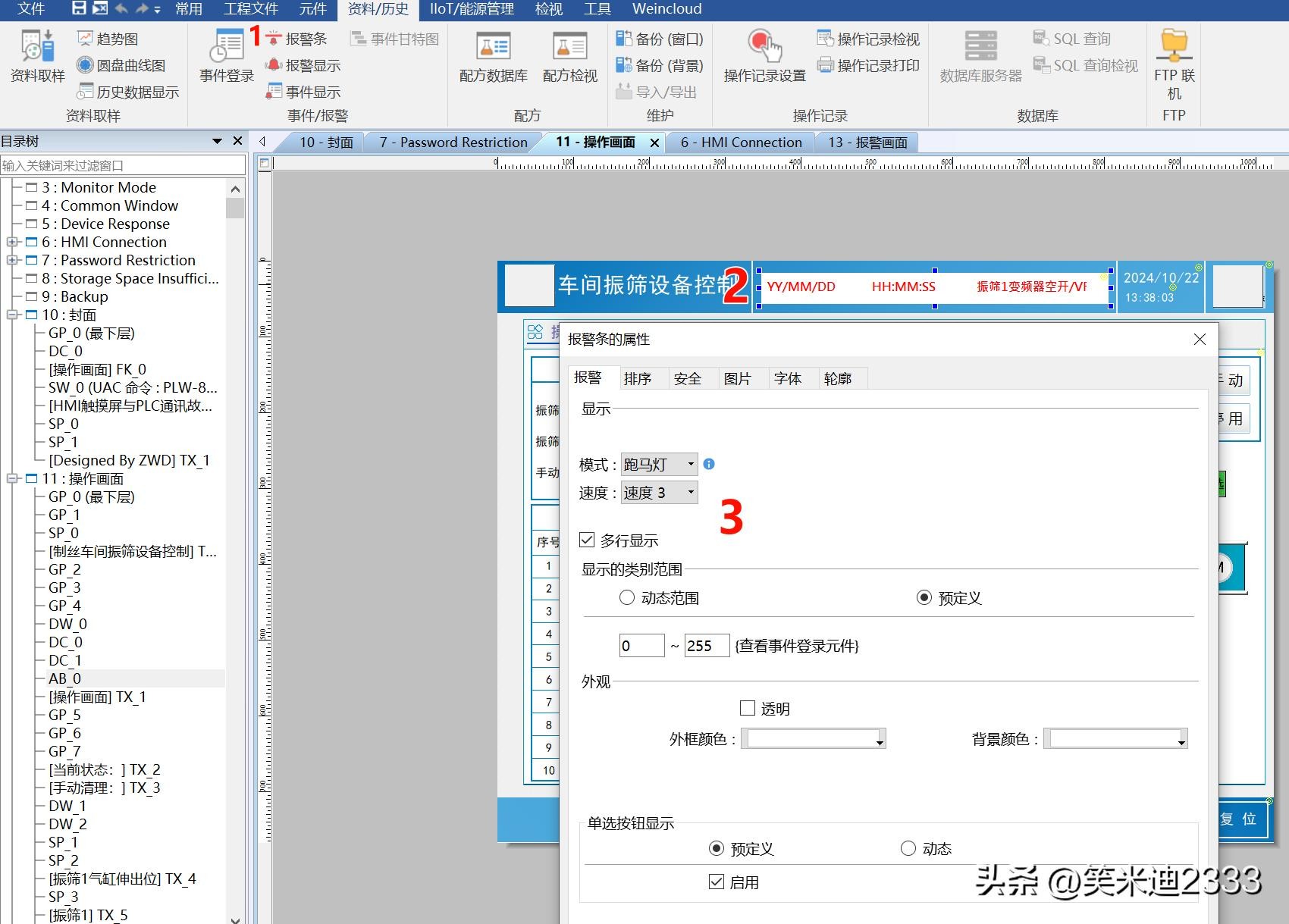
Task: Open the 模式 跑马灯 dropdown
Action: (x=659, y=464)
